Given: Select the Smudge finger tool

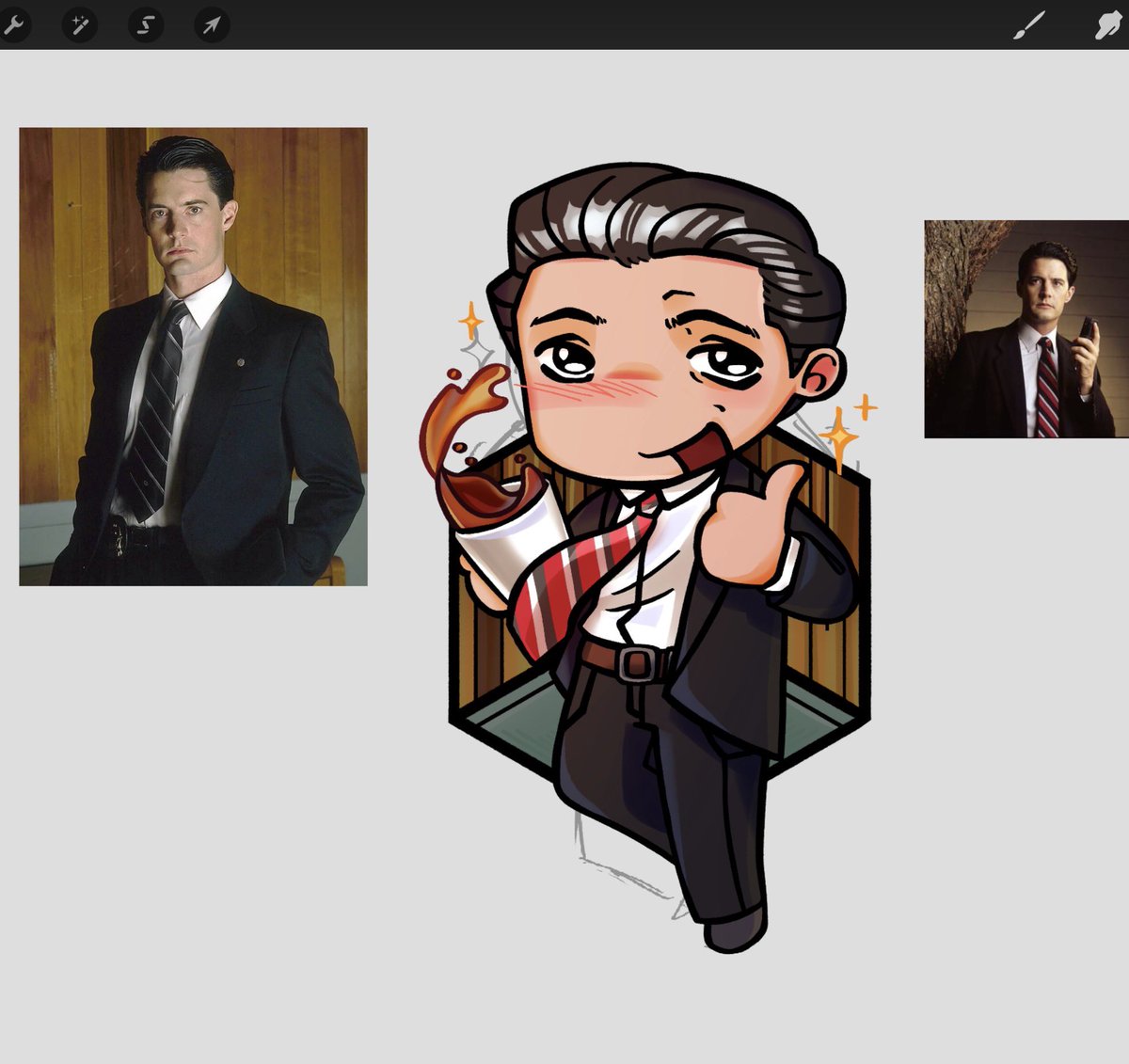Looking at the screenshot, I should coord(1110,25).
